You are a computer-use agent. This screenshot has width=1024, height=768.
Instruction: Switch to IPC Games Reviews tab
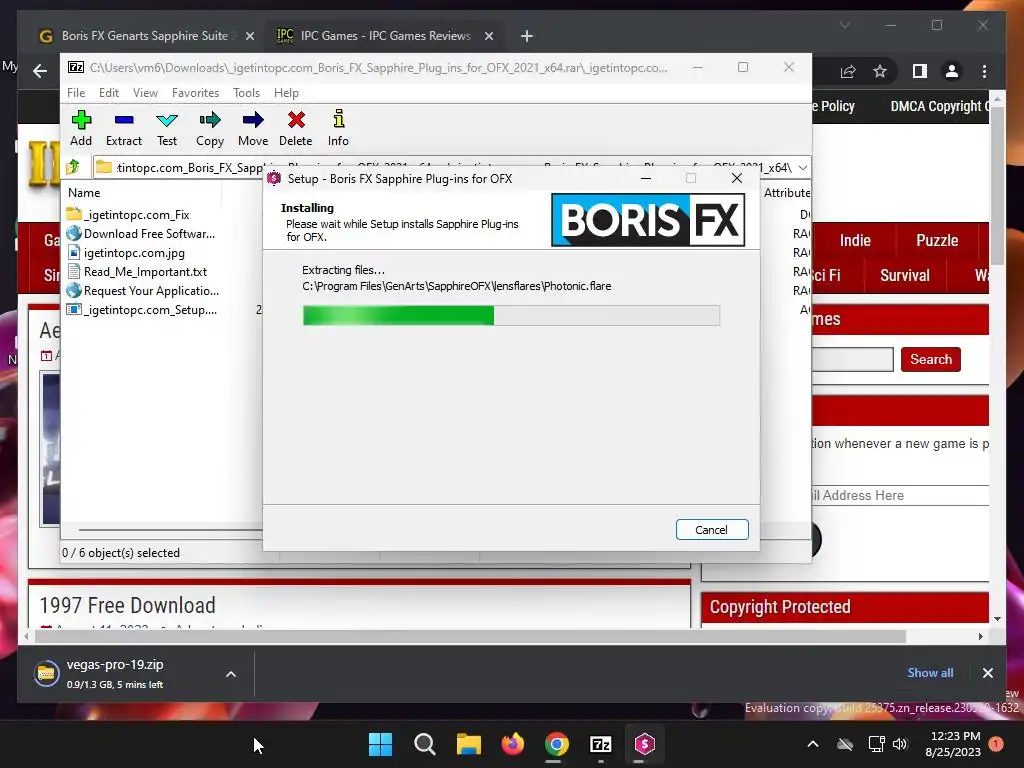click(x=385, y=36)
